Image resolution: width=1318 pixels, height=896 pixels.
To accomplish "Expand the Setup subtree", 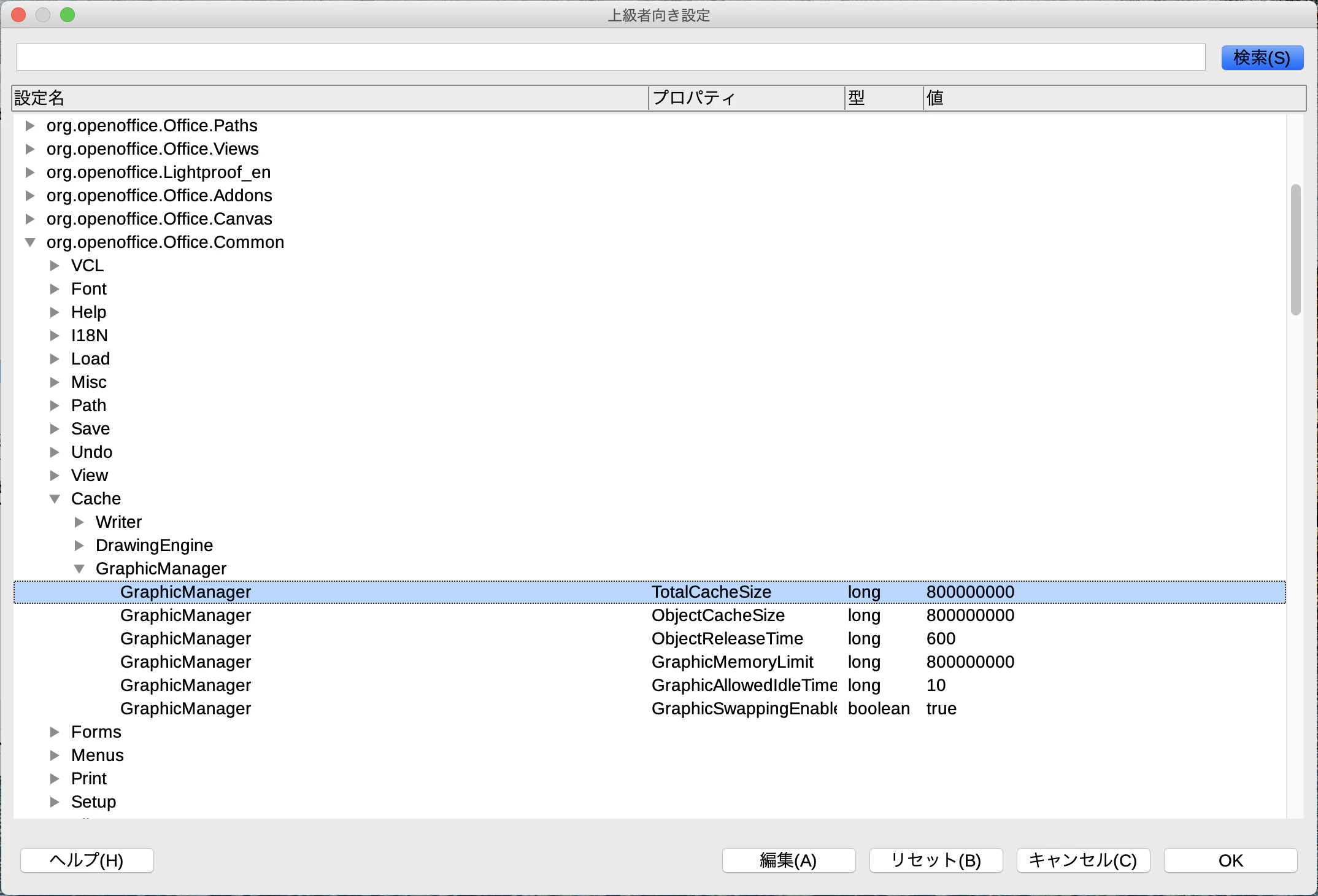I will click(55, 802).
